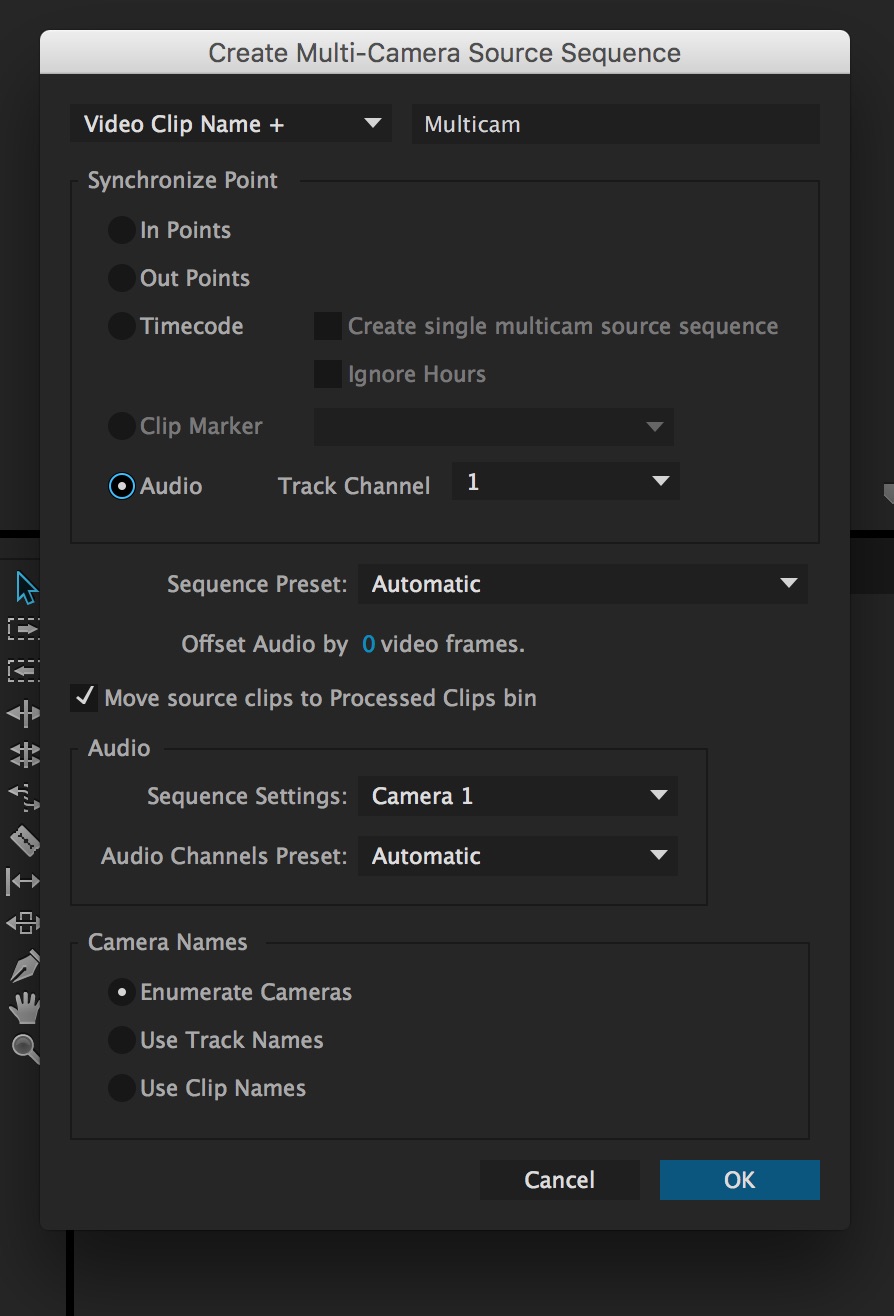Open the Track Channel dropdown
This screenshot has height=1316, width=894.
tap(566, 482)
